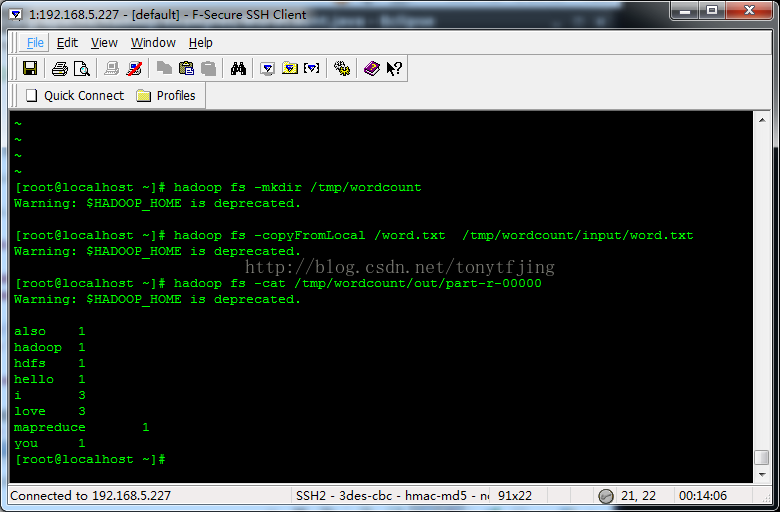Click the Quick Connect button
This screenshot has width=780, height=512.
[x=75, y=96]
